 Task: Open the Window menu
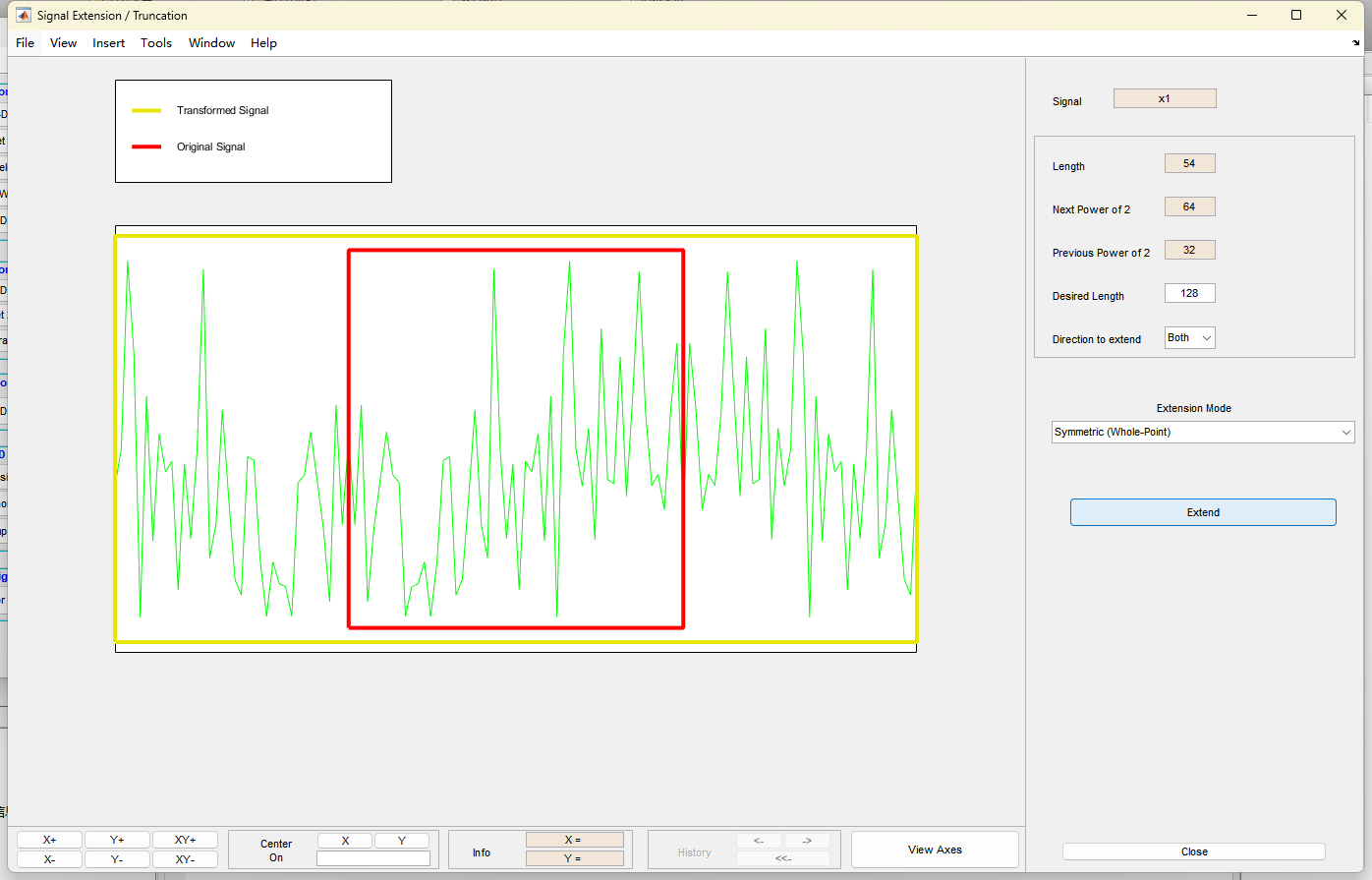point(211,42)
